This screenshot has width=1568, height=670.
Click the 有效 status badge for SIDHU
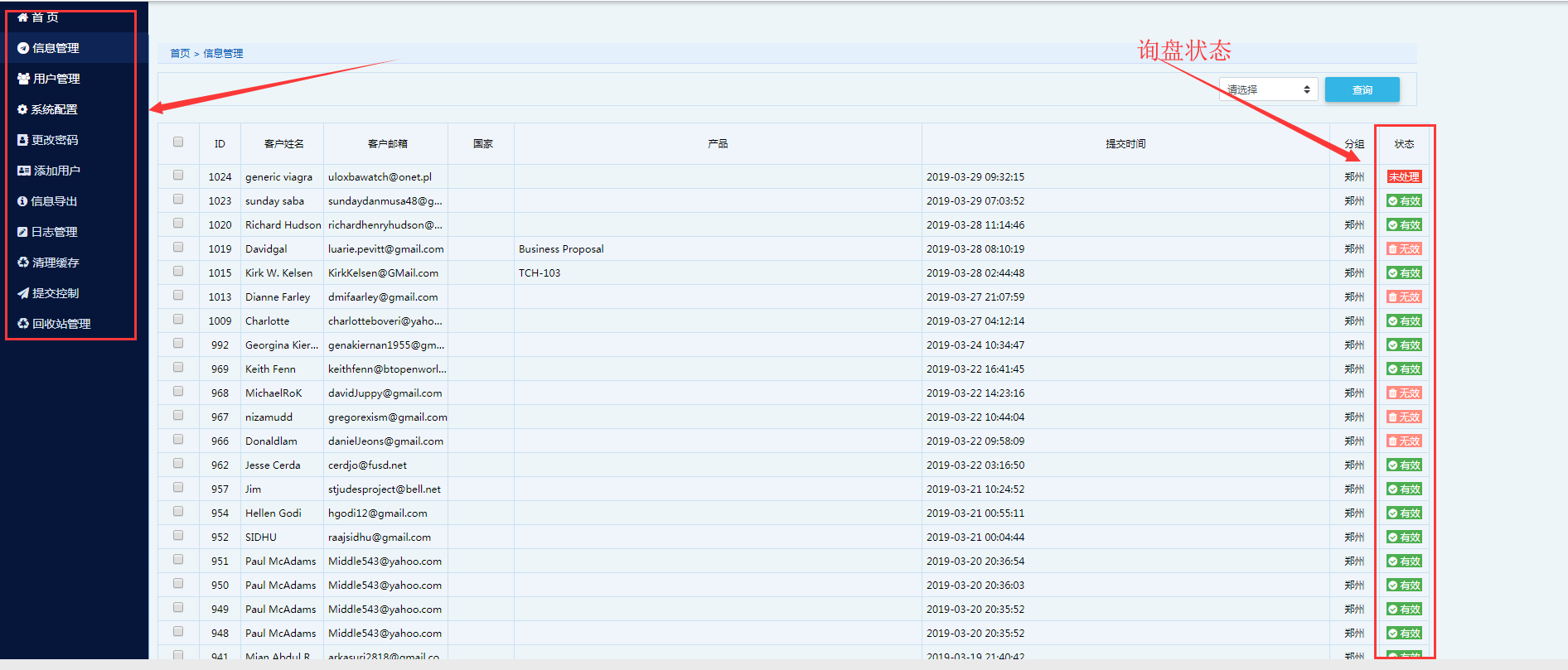1405,537
